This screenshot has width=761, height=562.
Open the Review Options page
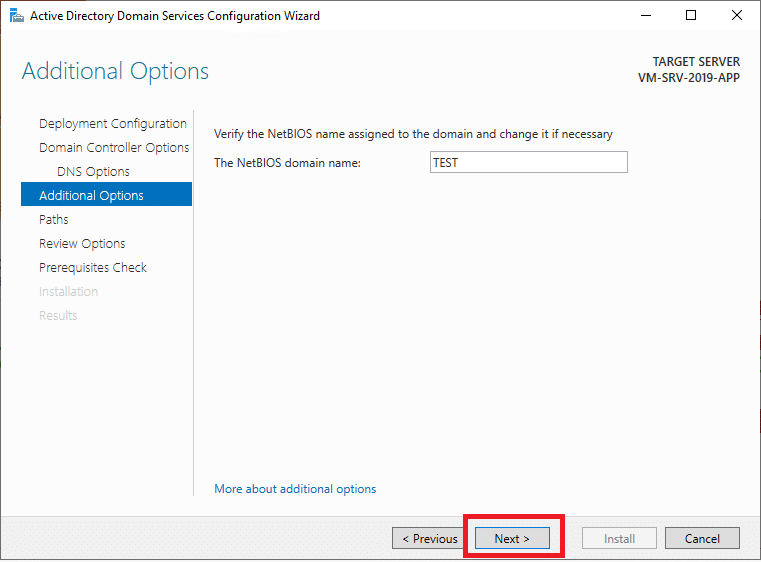(82, 244)
